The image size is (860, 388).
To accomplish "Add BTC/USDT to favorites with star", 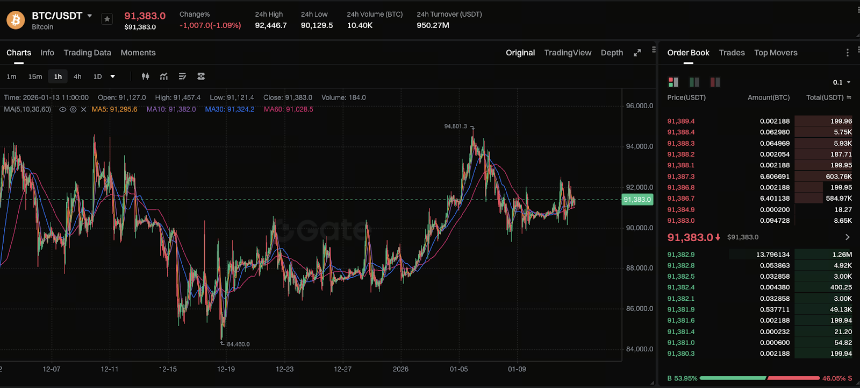I will point(107,19).
